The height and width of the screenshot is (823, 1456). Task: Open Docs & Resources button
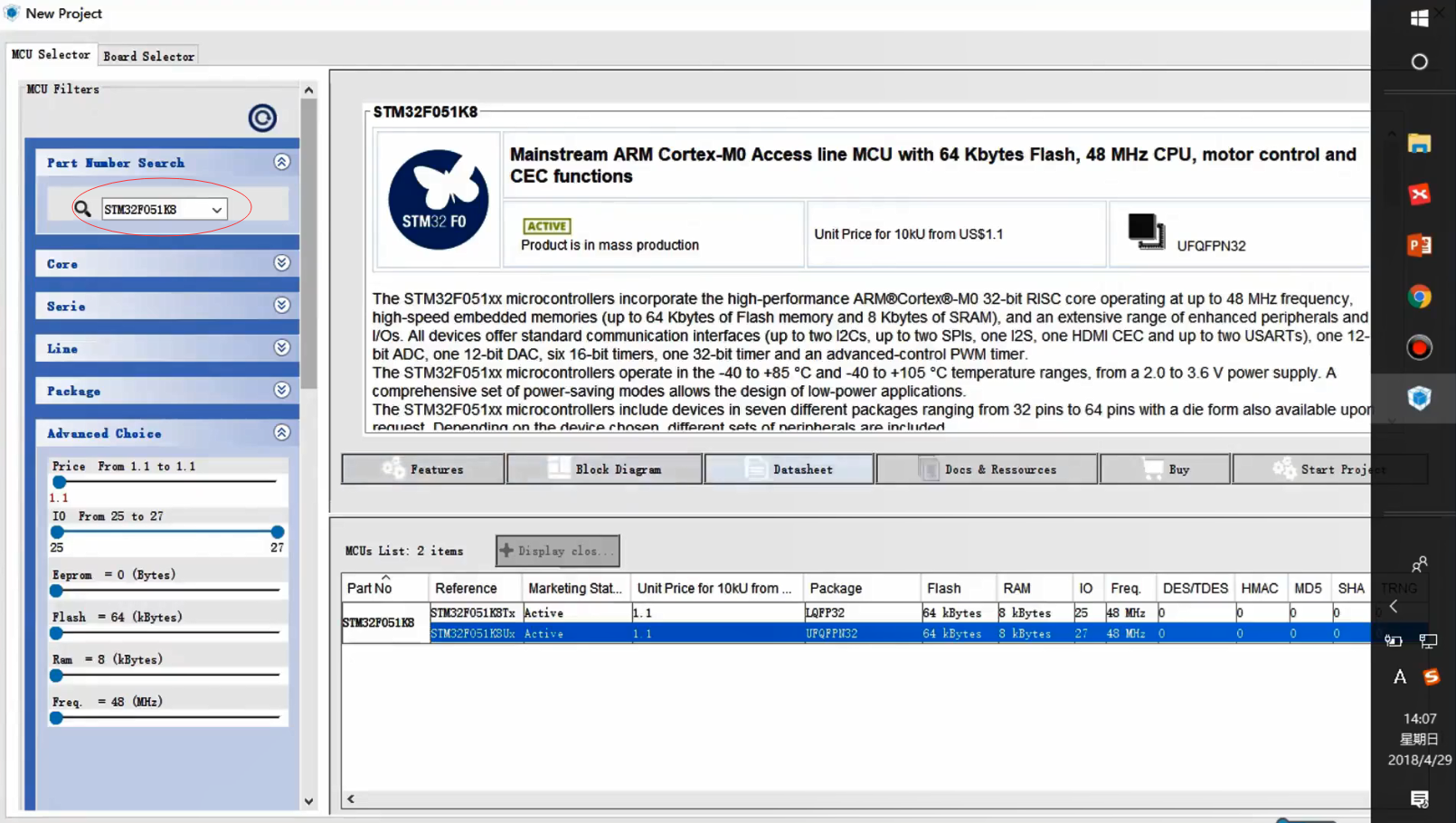(988, 469)
